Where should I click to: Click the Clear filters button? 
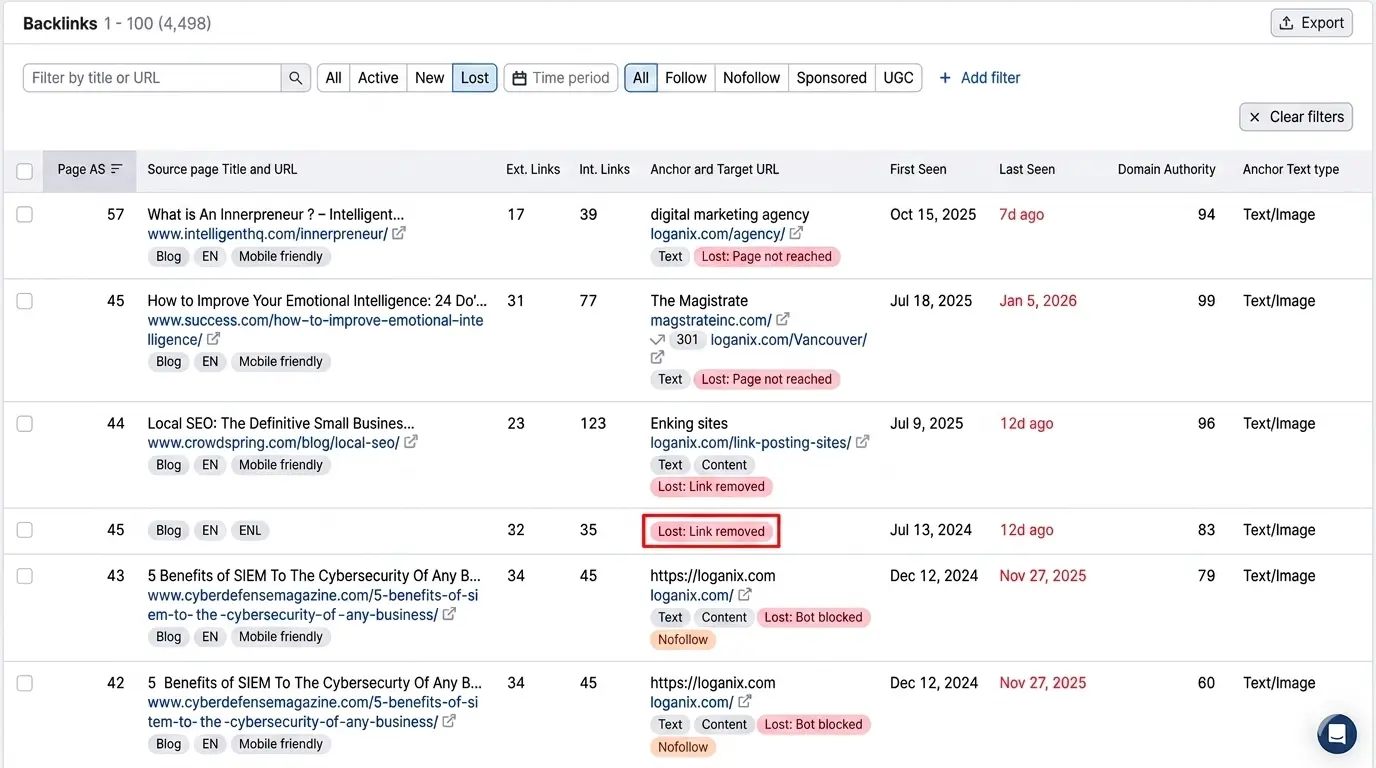pyautogui.click(x=1296, y=117)
